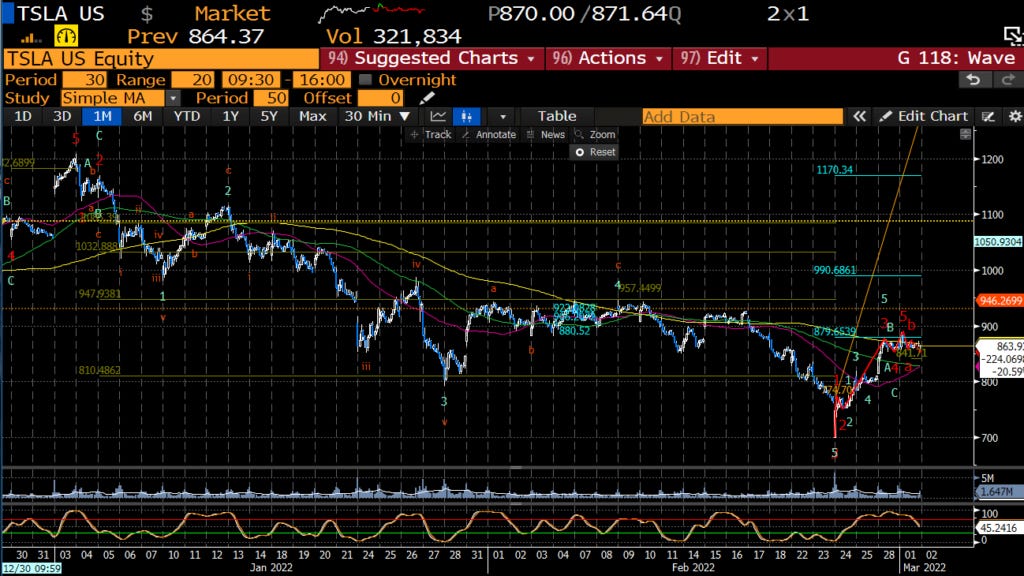Select the 3D range tab
This screenshot has height=576, width=1024.
pos(62,116)
